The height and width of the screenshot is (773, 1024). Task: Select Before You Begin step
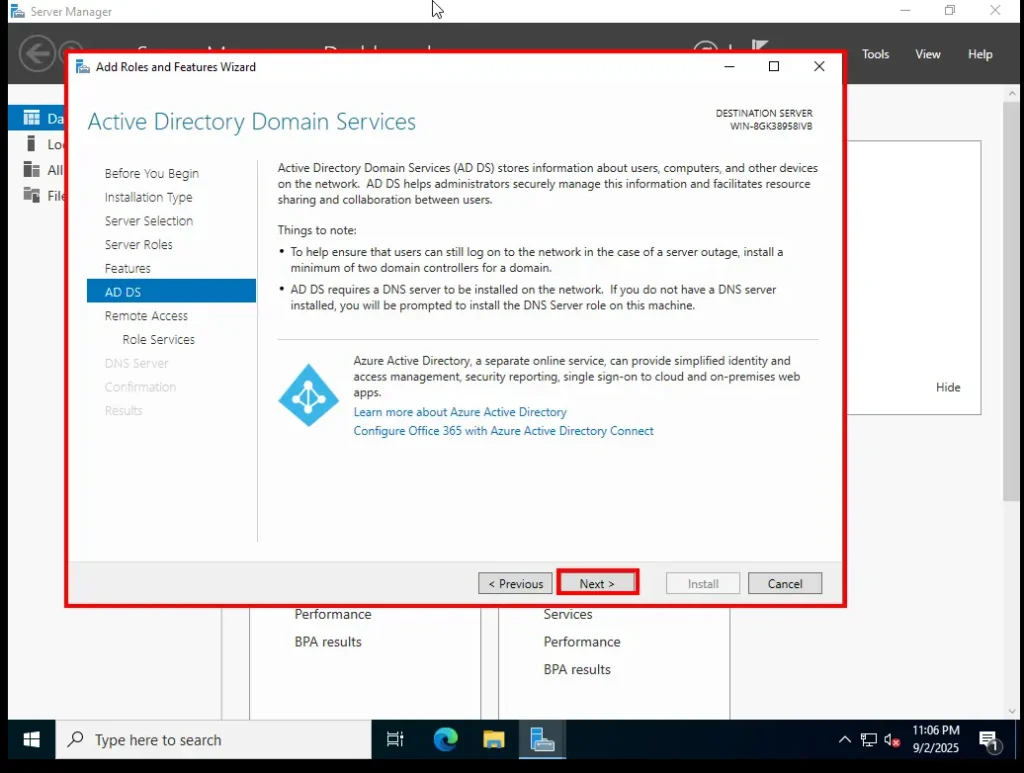click(x=152, y=174)
